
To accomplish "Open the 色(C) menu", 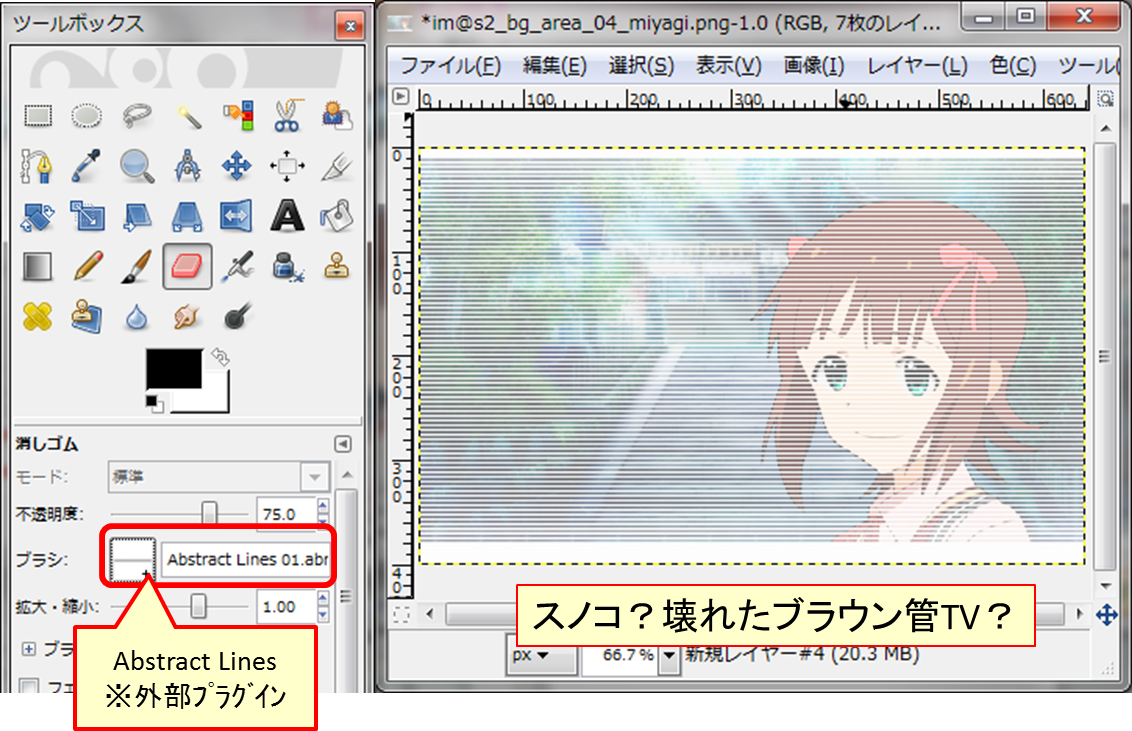I will [1013, 66].
